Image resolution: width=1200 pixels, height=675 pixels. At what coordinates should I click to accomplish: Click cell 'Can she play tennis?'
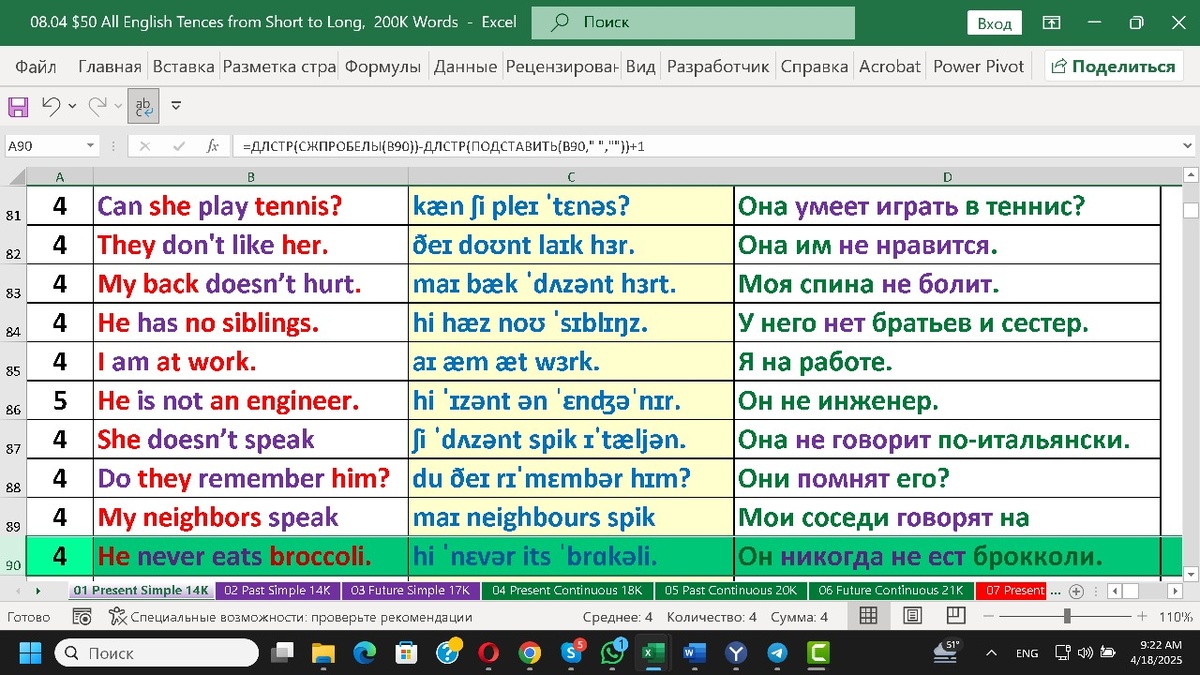point(251,207)
